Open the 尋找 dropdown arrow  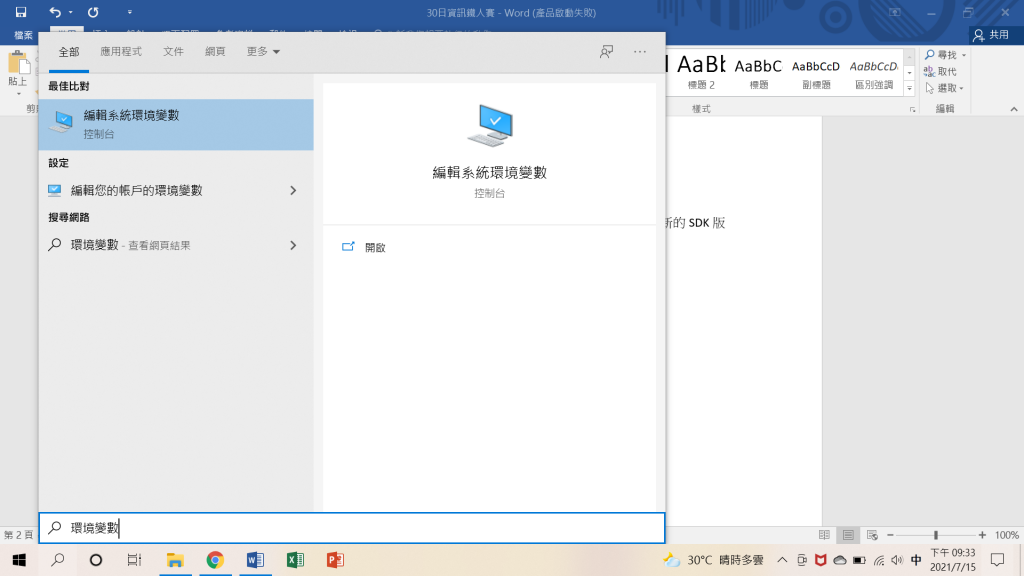coord(964,56)
